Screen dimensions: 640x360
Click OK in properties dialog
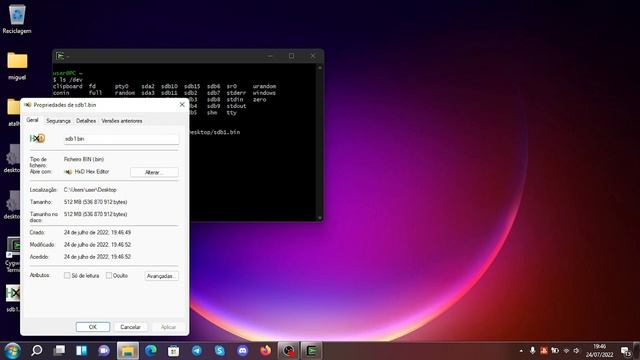coord(93,327)
